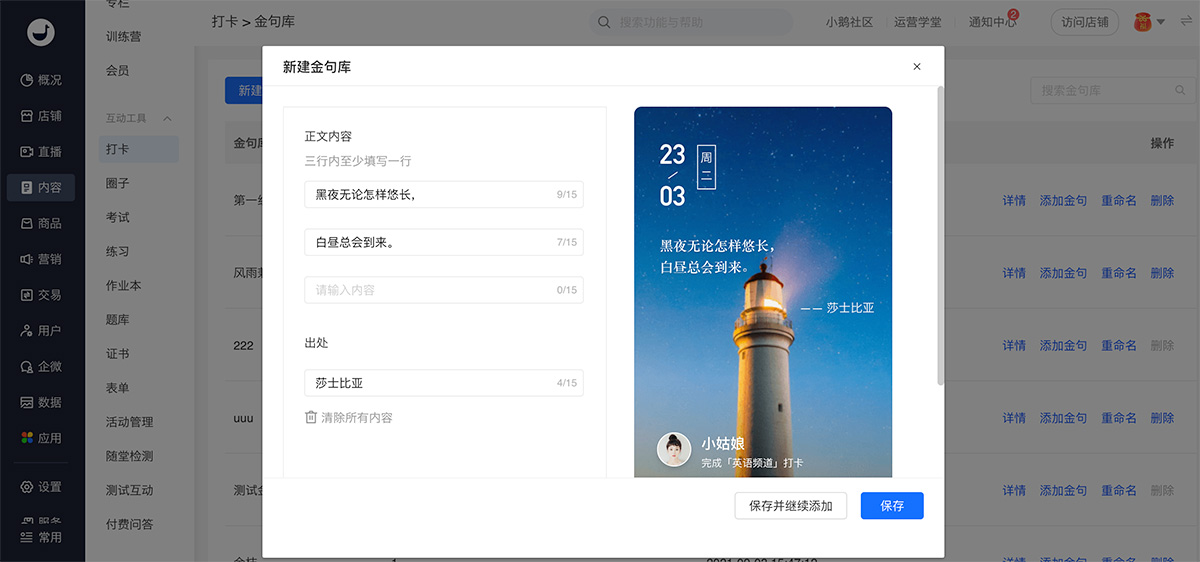The image size is (1200, 562).
Task: Click the trash icon to clear all content
Action: [x=311, y=417]
